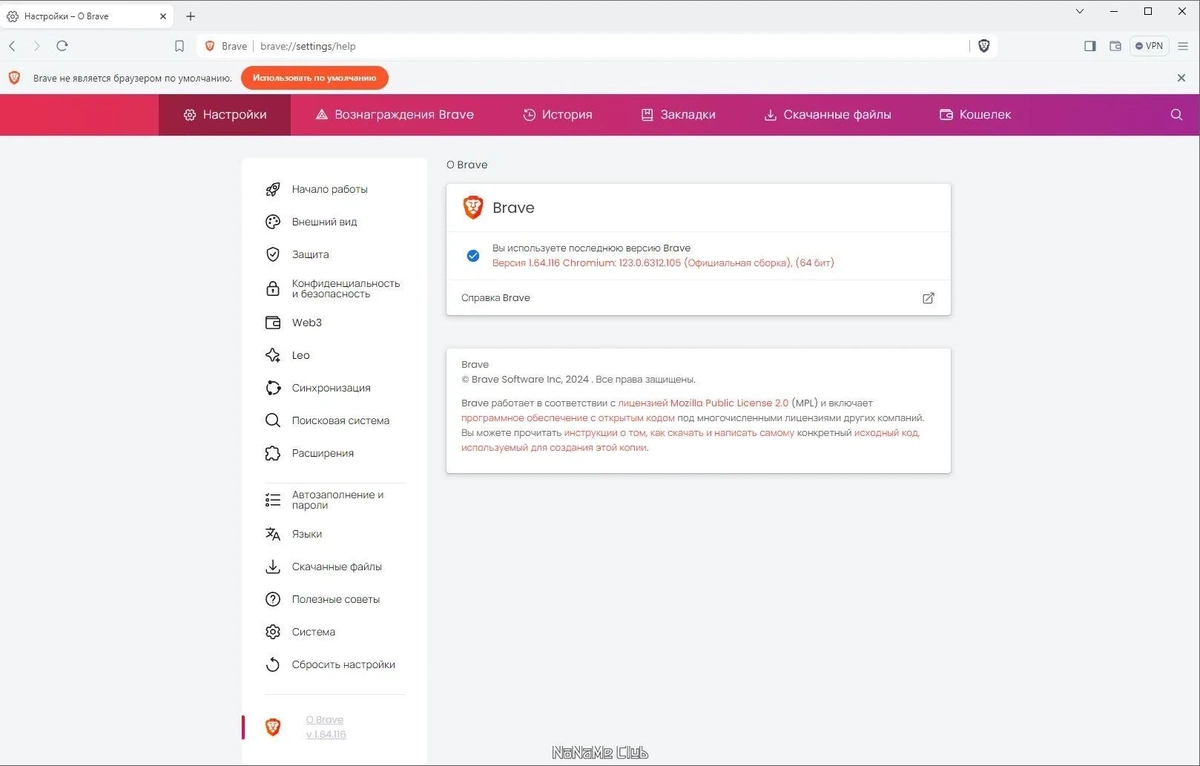
Task: Click the padlock icon for privacy section
Action: tap(272, 289)
